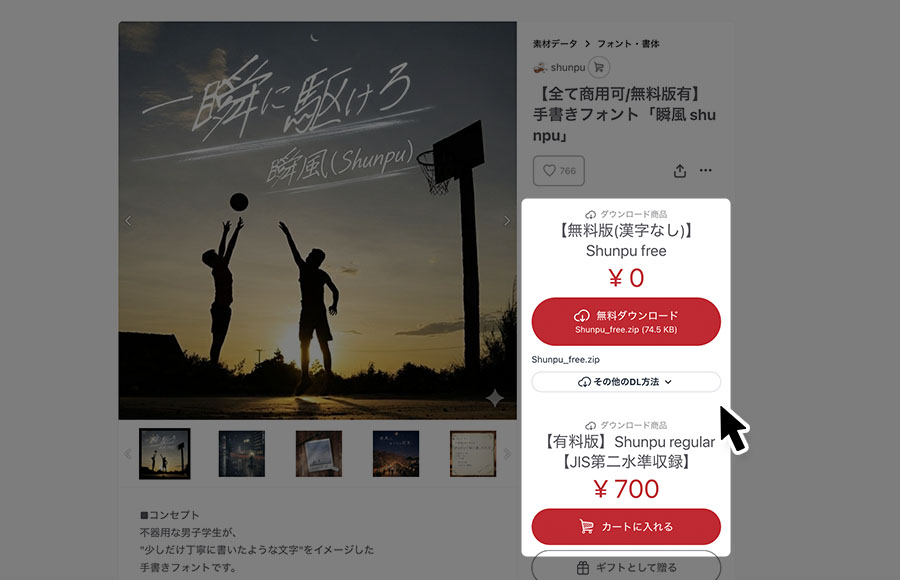Click the share upload icon

[680, 171]
